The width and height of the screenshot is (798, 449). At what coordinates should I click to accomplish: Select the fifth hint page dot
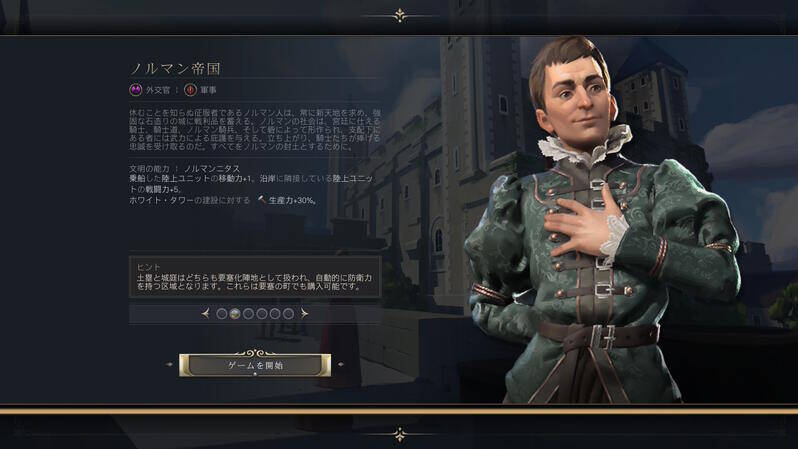point(275,314)
